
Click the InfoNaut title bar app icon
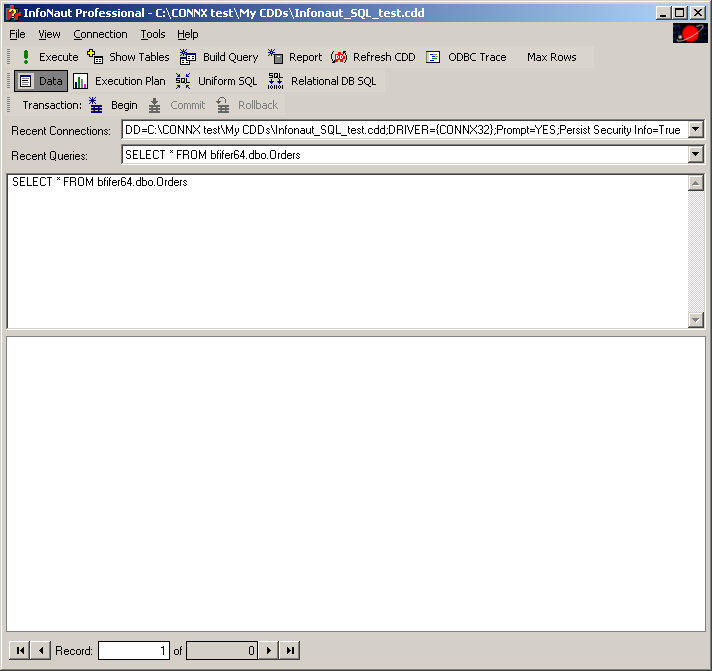click(x=14, y=13)
